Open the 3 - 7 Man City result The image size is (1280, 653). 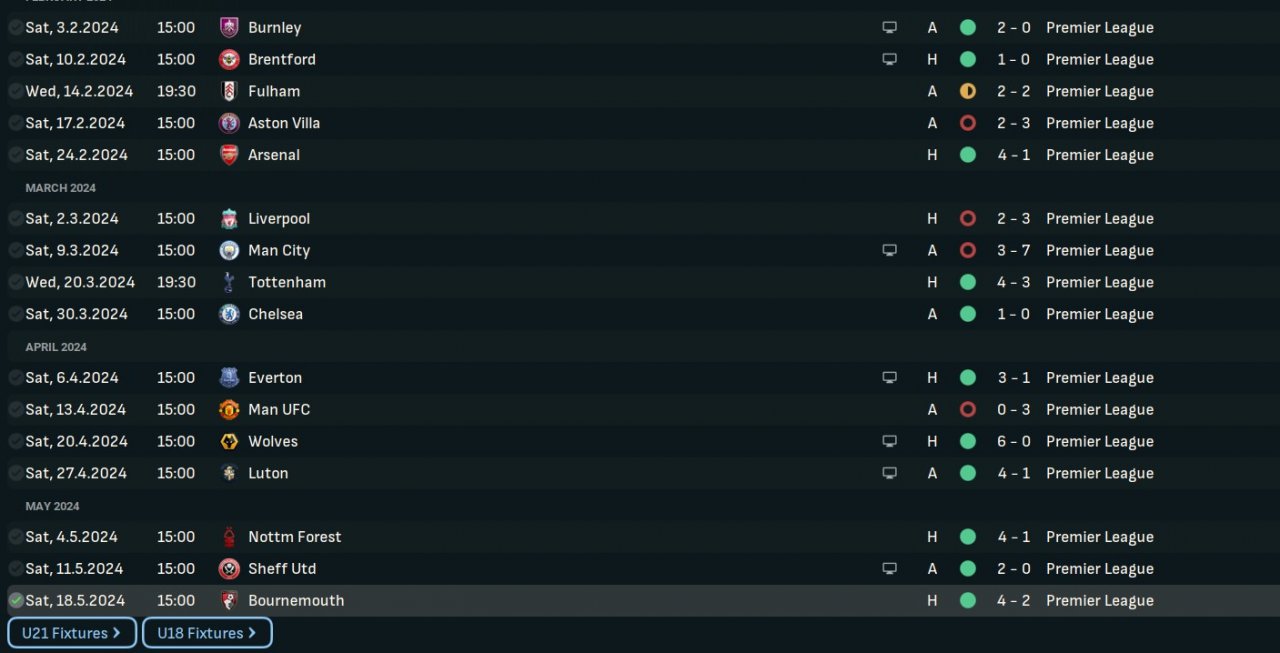1013,251
